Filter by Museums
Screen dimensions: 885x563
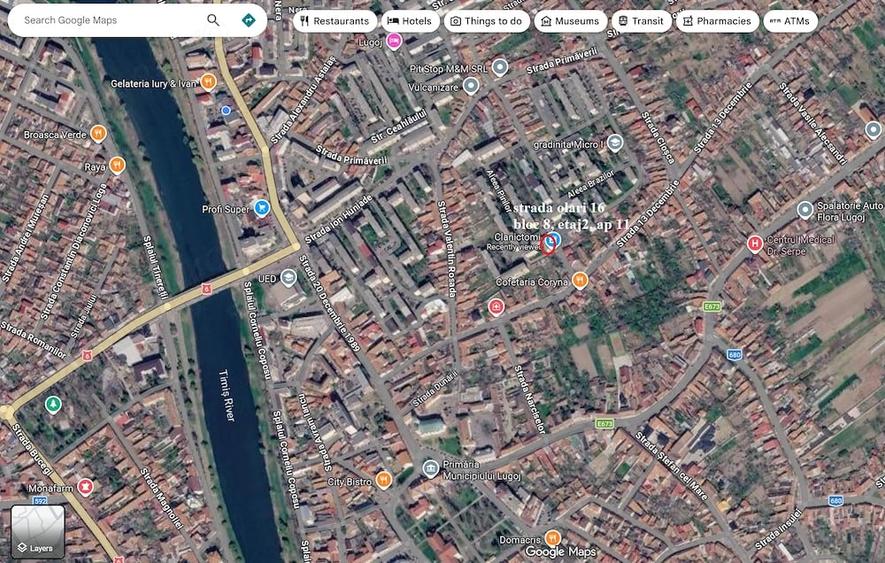pos(570,21)
